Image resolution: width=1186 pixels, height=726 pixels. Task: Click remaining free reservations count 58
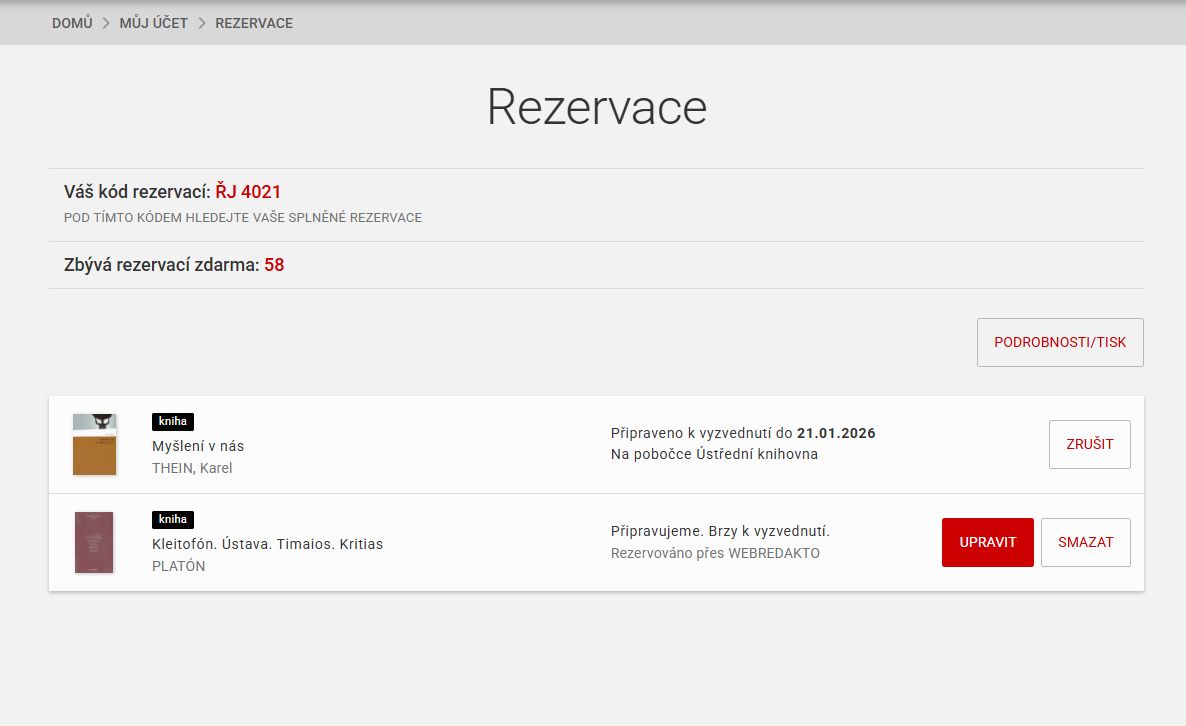tap(274, 265)
